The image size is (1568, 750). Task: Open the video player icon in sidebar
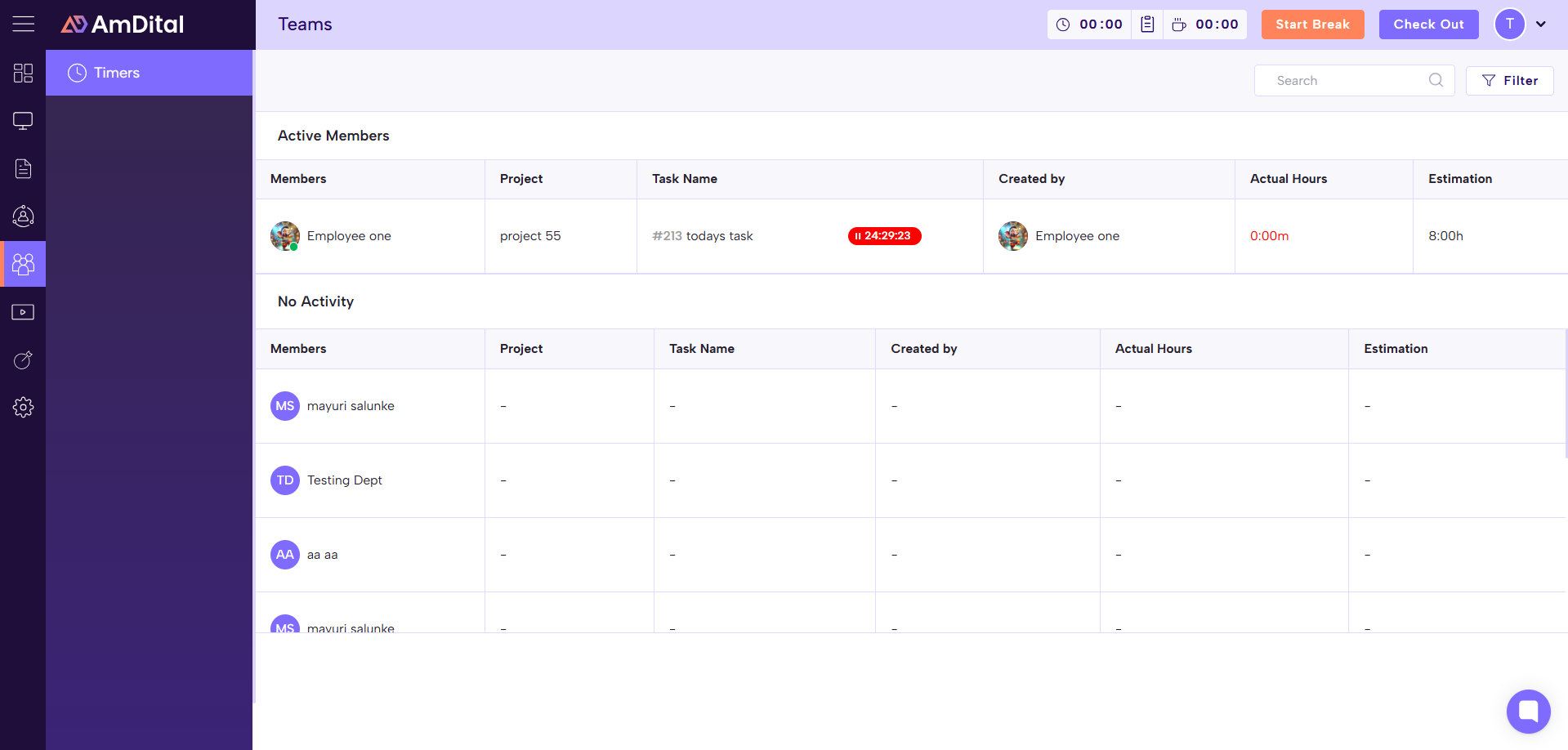click(23, 312)
